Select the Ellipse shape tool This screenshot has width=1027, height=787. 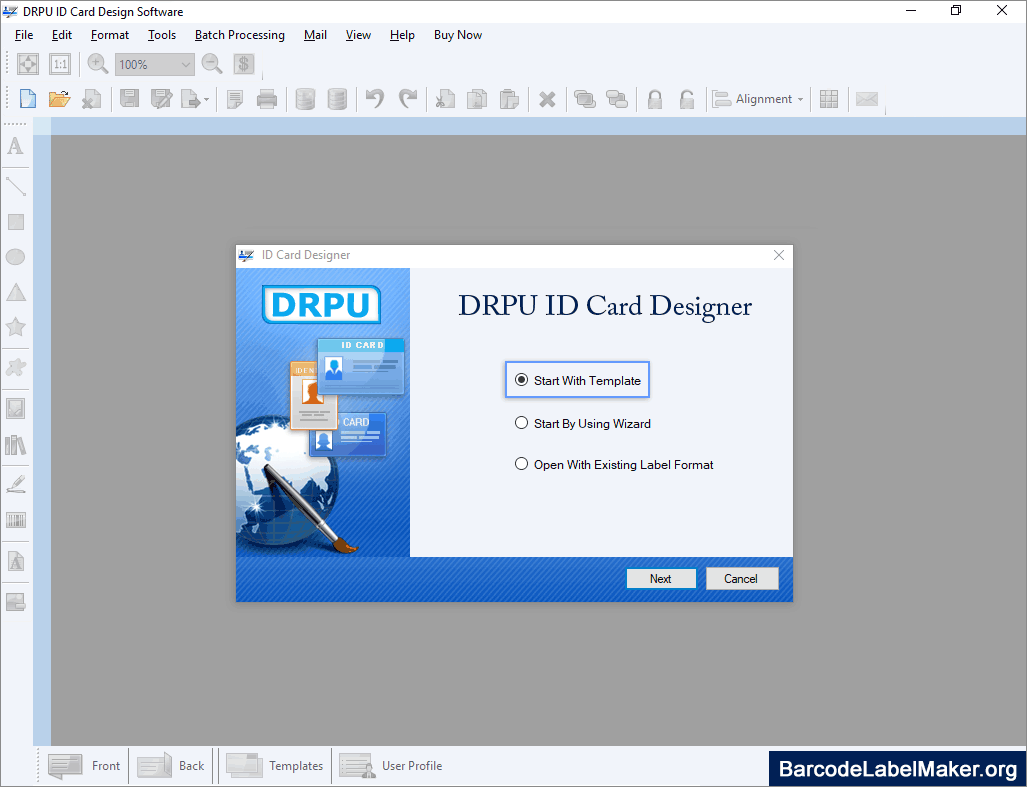pyautogui.click(x=15, y=257)
